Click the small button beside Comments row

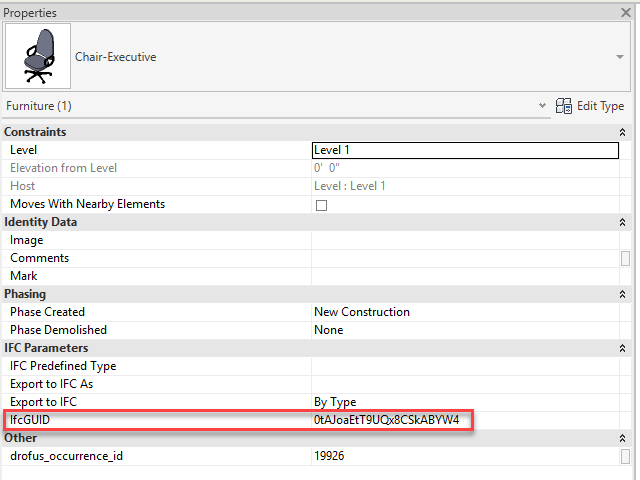625,258
